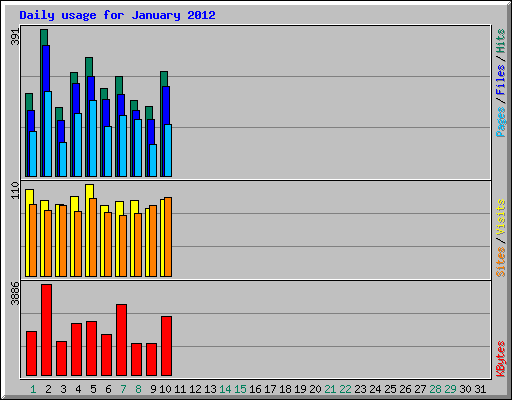The width and height of the screenshot is (512, 400).
Task: Click green day label 14 on the x-axis
Action: (x=225, y=389)
